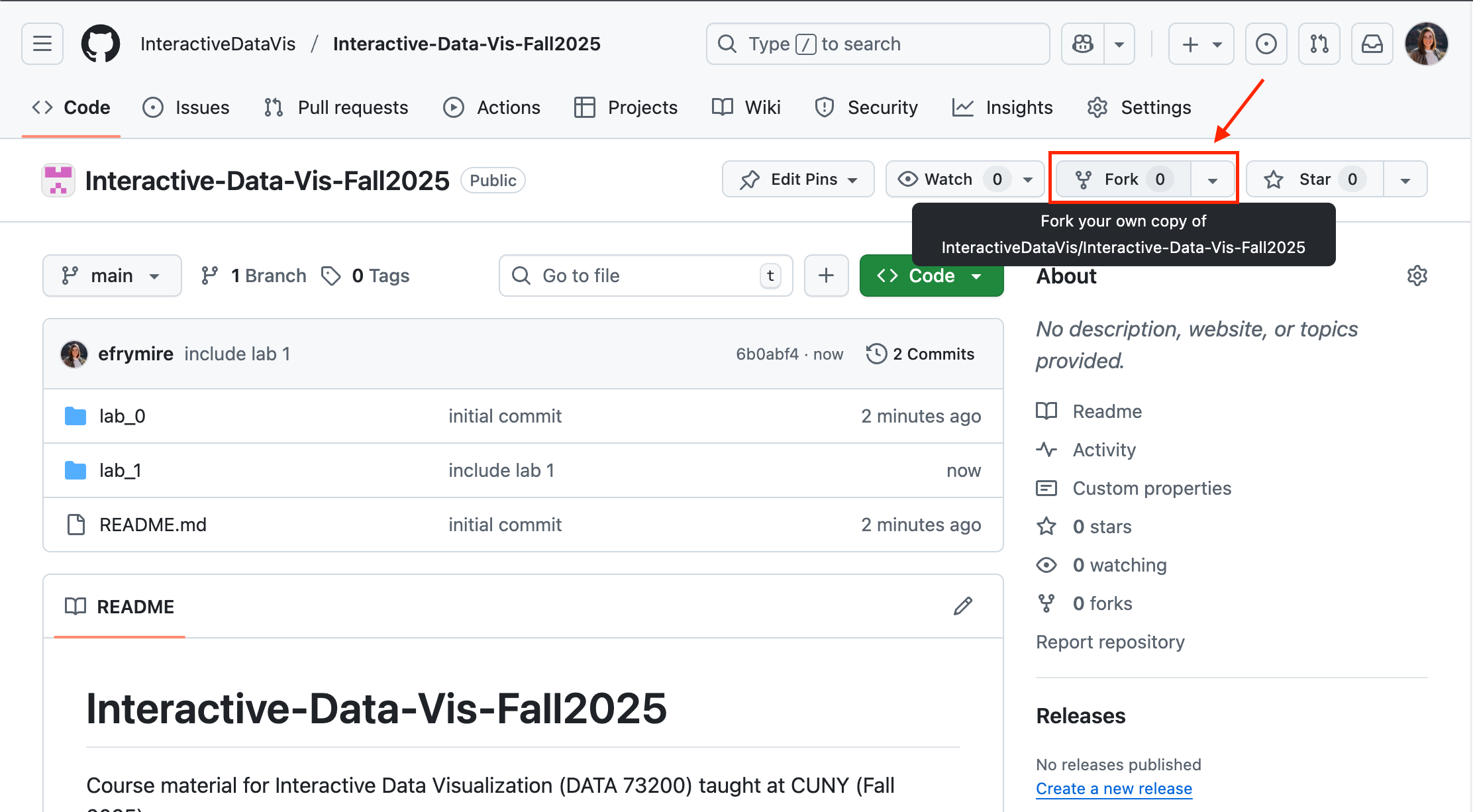Click the add file plus button
Screen dimensions: 1473x812
(x=826, y=276)
